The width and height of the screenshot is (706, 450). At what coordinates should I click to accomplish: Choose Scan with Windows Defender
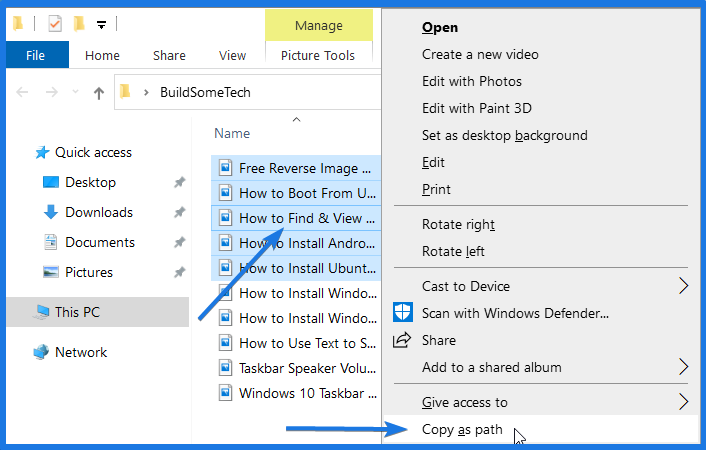pos(515,313)
